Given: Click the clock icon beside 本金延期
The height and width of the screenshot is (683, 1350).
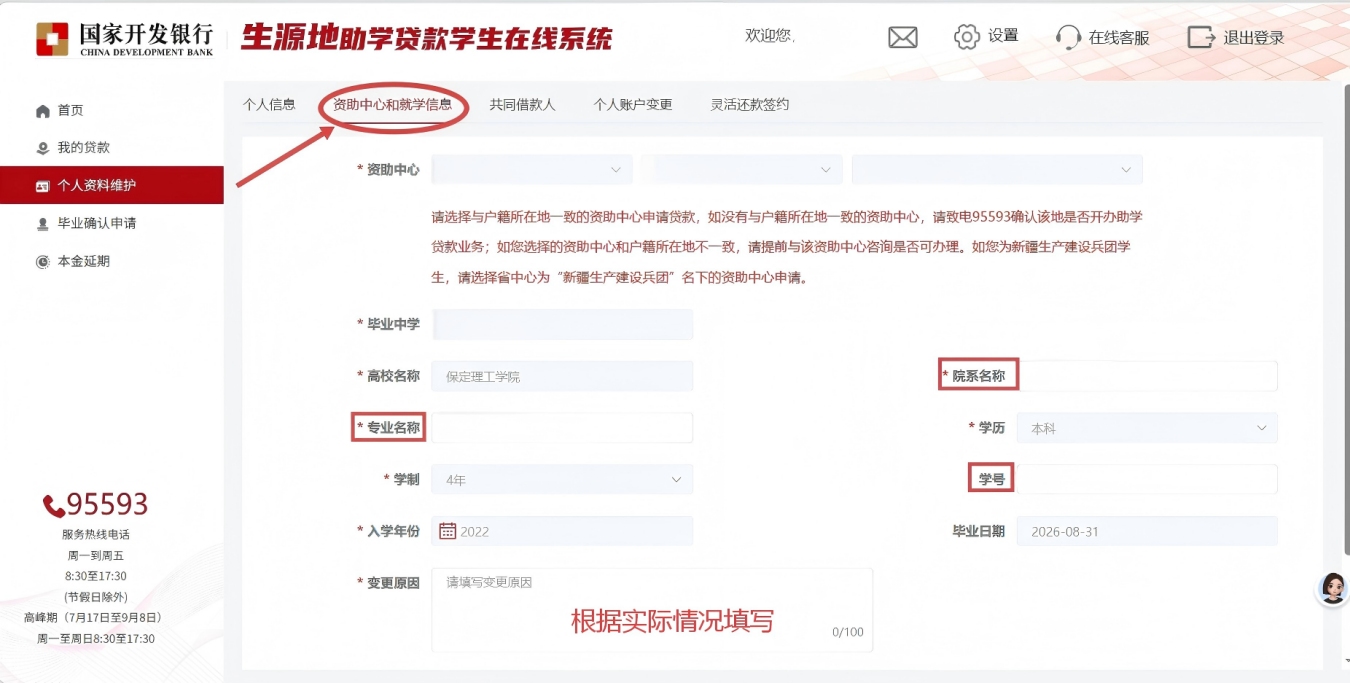Looking at the screenshot, I should [43, 262].
